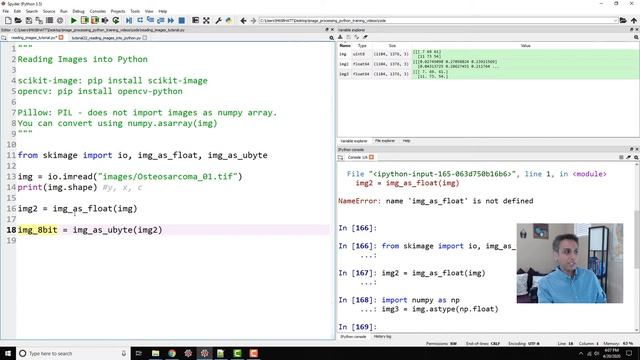This screenshot has width=640, height=360.
Task: Run selection or current line
Action: (x=105, y=20)
